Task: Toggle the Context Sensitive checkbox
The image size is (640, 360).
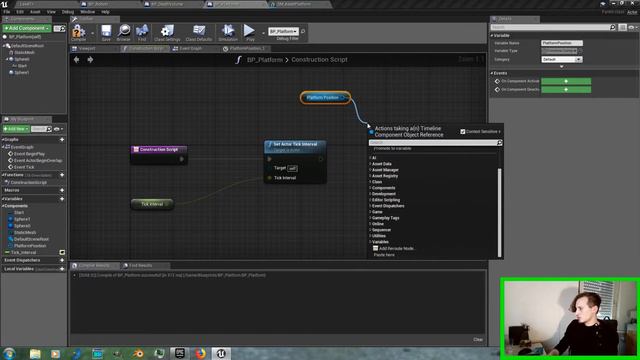Action: (x=462, y=131)
